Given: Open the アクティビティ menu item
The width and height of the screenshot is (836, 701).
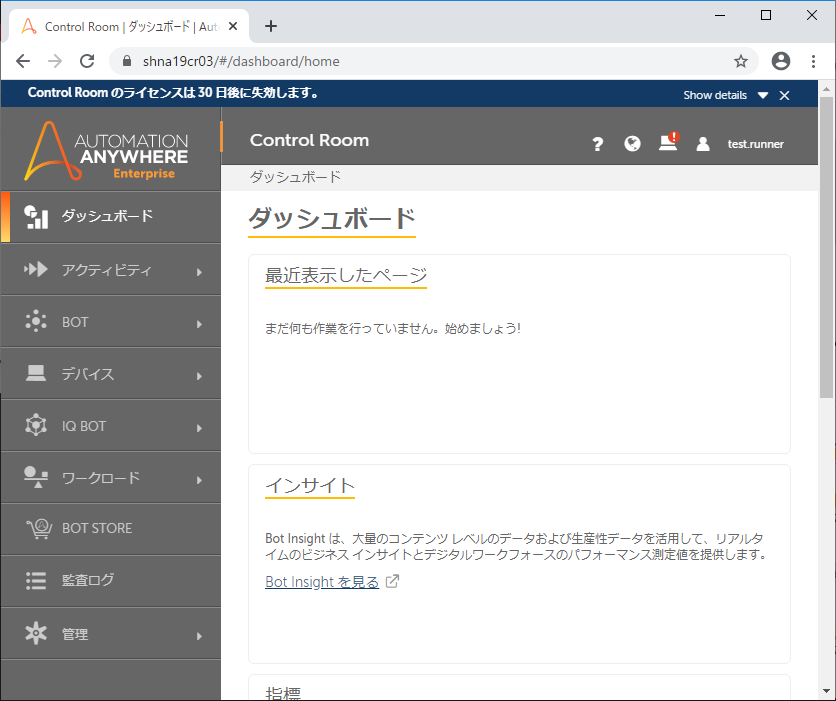Looking at the screenshot, I should tap(111, 269).
